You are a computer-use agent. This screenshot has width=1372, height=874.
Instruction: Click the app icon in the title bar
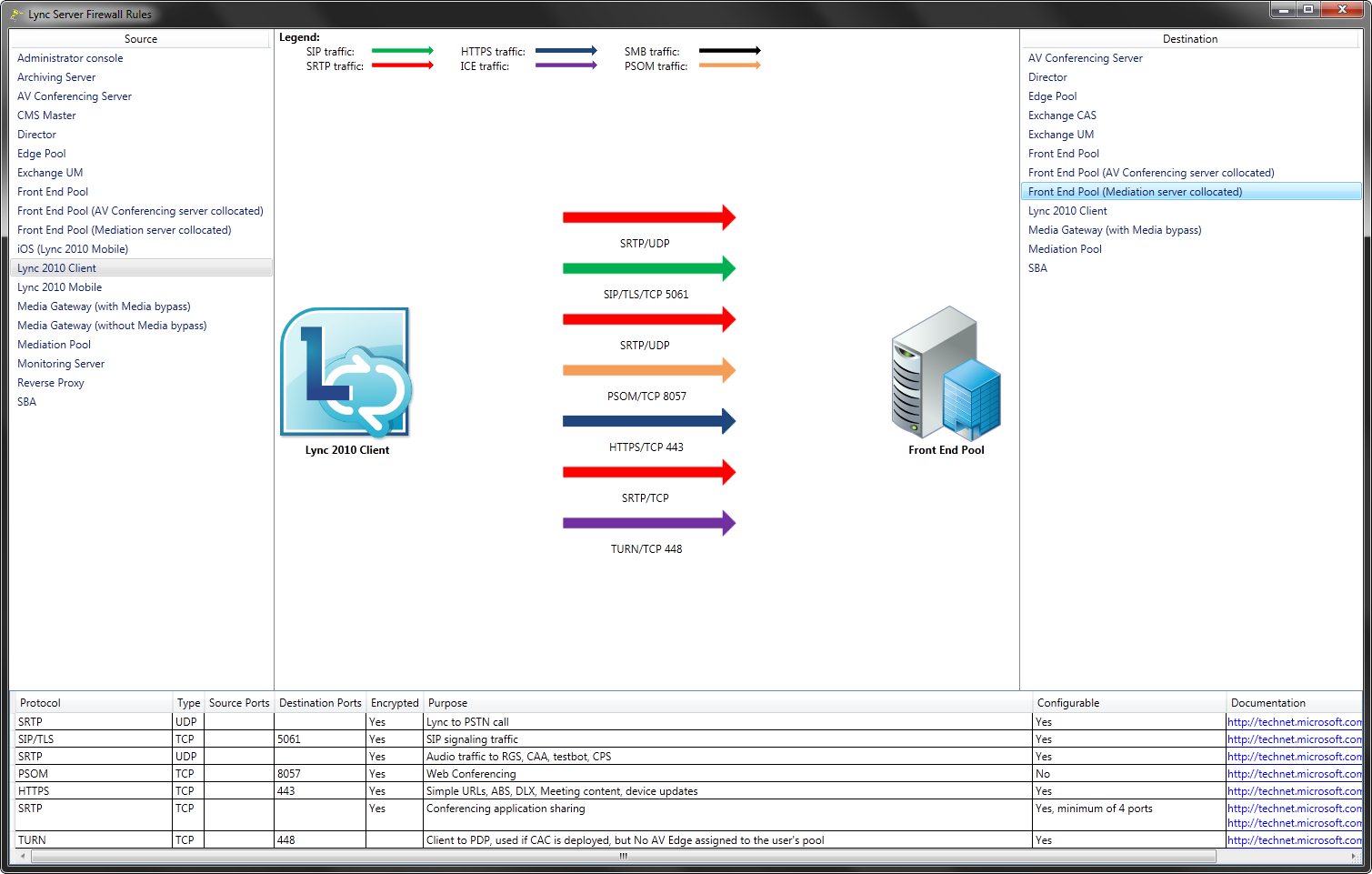(x=16, y=15)
